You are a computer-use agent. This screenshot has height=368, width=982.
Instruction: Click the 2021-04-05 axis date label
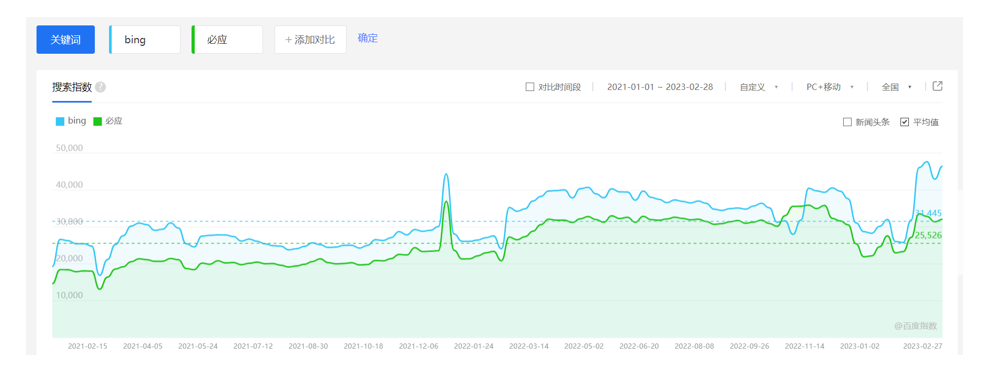tap(143, 345)
